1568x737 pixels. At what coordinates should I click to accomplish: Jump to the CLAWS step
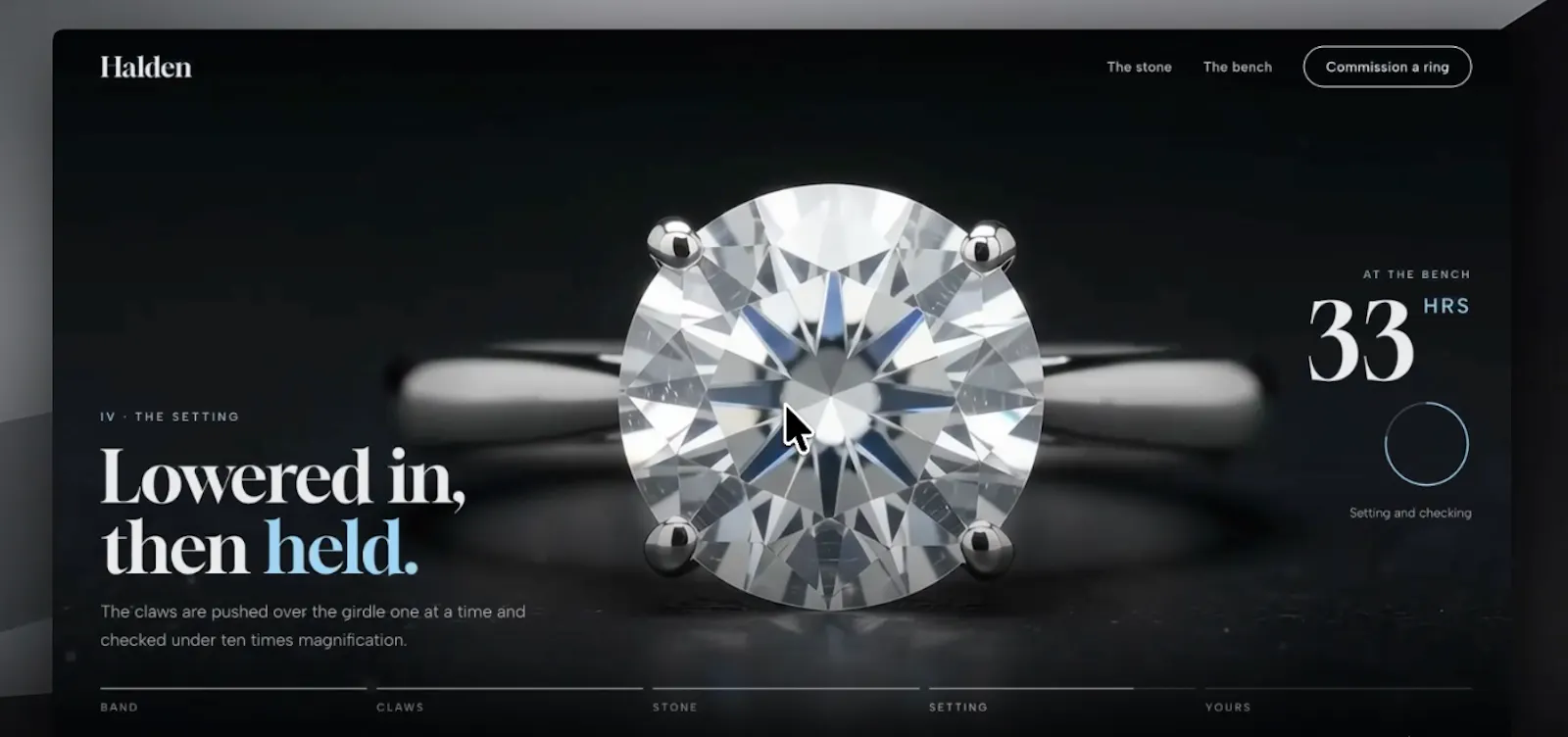[510, 700]
